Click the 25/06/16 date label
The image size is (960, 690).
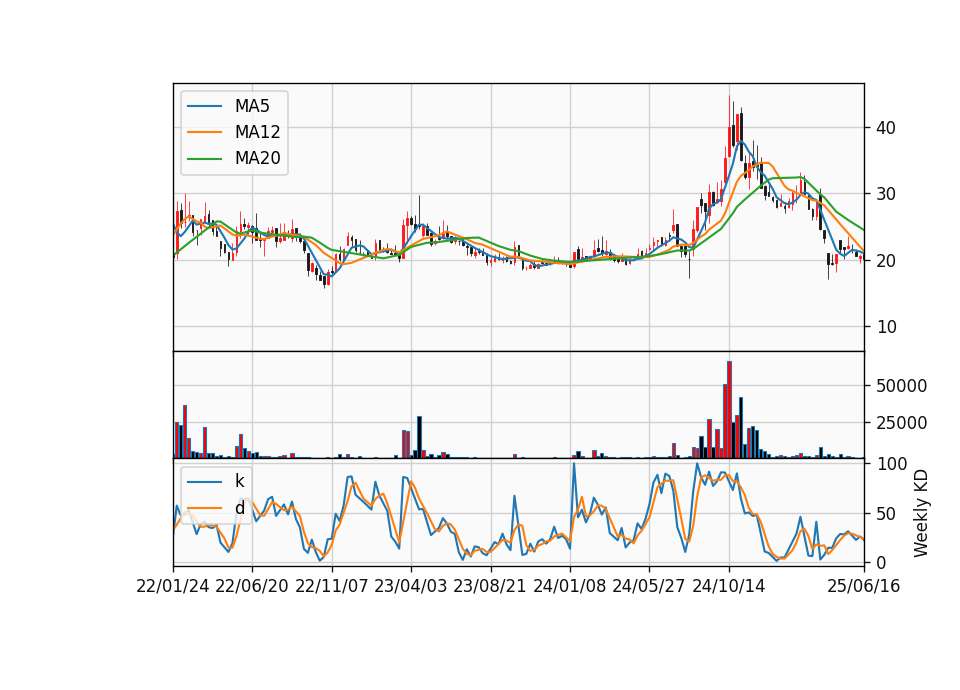(x=864, y=586)
